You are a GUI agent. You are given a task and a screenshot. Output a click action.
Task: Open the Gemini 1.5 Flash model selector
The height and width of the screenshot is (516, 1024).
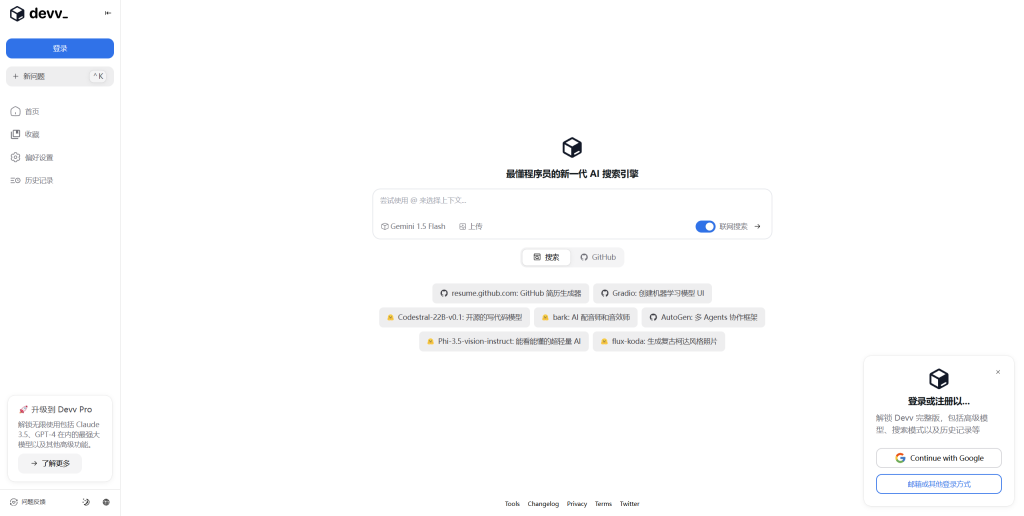[x=413, y=227]
